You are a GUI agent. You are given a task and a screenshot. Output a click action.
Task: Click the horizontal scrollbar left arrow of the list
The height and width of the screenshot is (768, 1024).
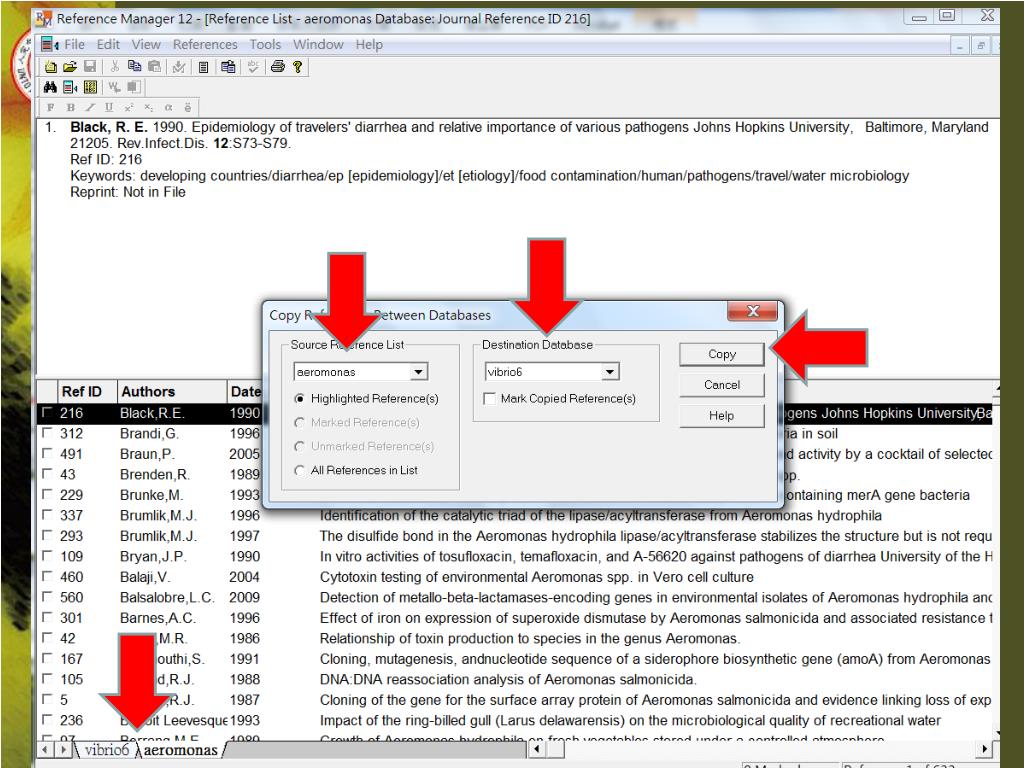[x=536, y=749]
